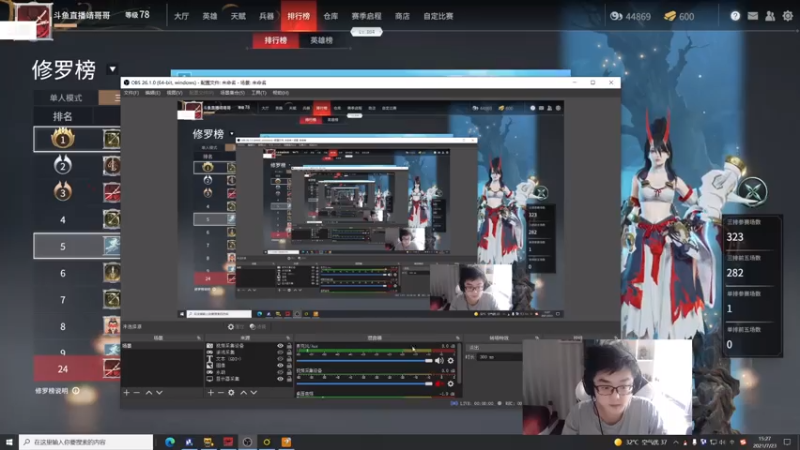Pop out the OBS Scene Transitions dock panel

click(x=536, y=338)
